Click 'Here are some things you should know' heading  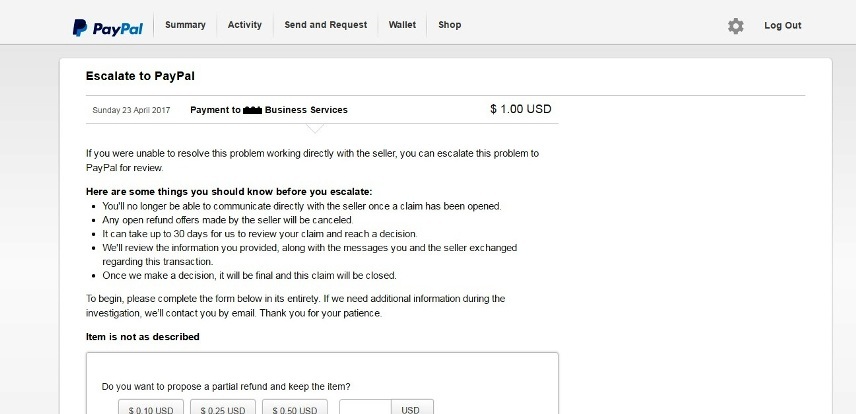pyautogui.click(x=229, y=192)
